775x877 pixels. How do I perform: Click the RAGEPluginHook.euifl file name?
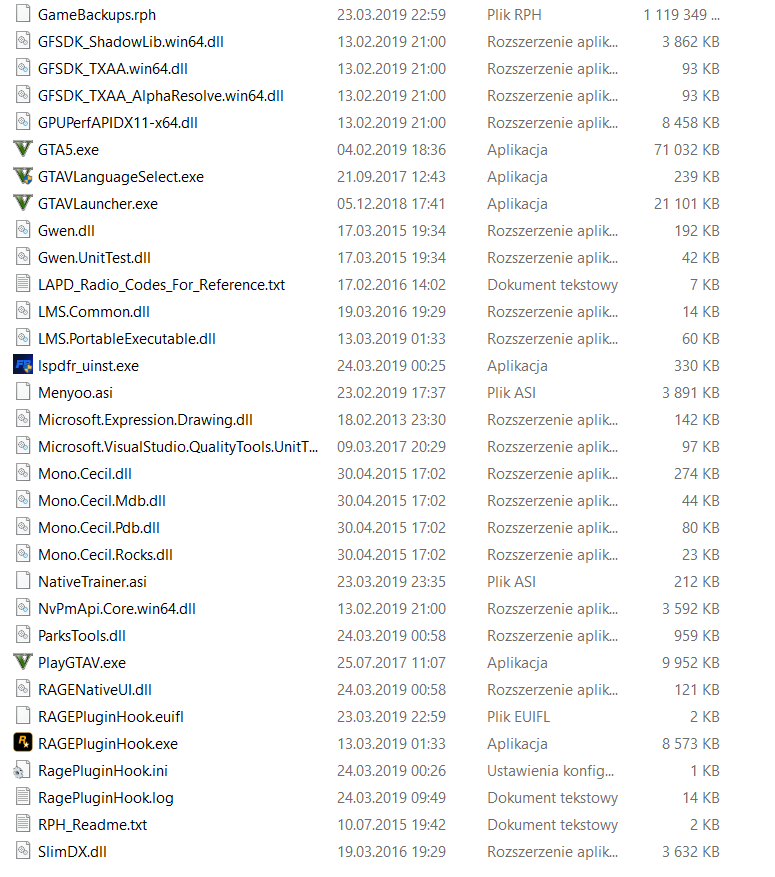point(111,717)
